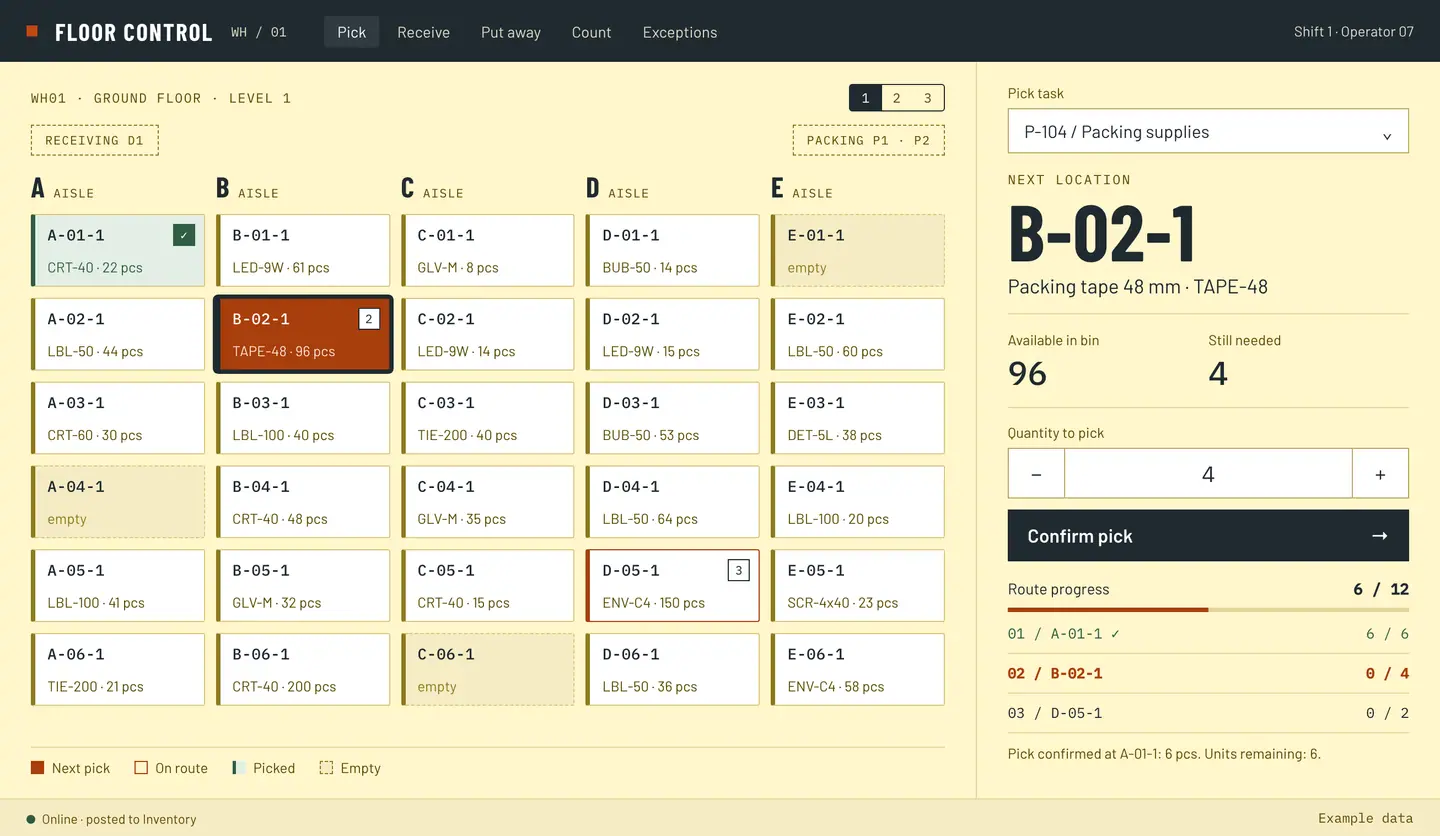
Task: Click route stop 02 / B-02-1
Action: 1208,674
